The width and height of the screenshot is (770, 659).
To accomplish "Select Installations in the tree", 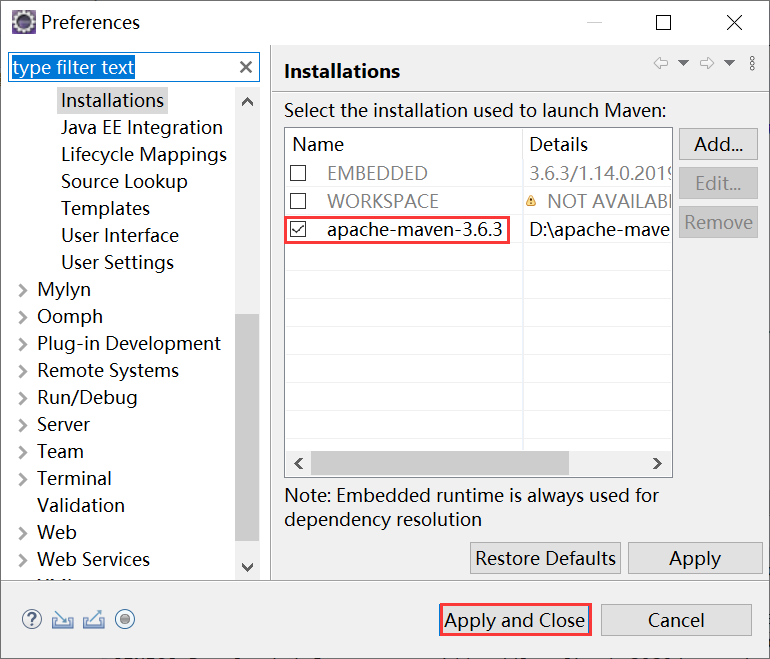I will click(x=112, y=100).
